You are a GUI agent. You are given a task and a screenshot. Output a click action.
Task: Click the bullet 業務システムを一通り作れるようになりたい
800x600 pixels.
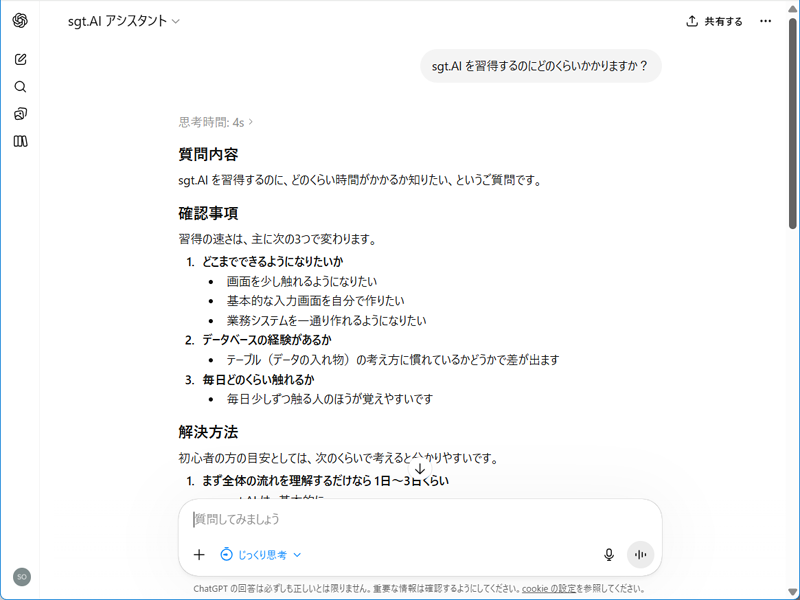tap(327, 321)
